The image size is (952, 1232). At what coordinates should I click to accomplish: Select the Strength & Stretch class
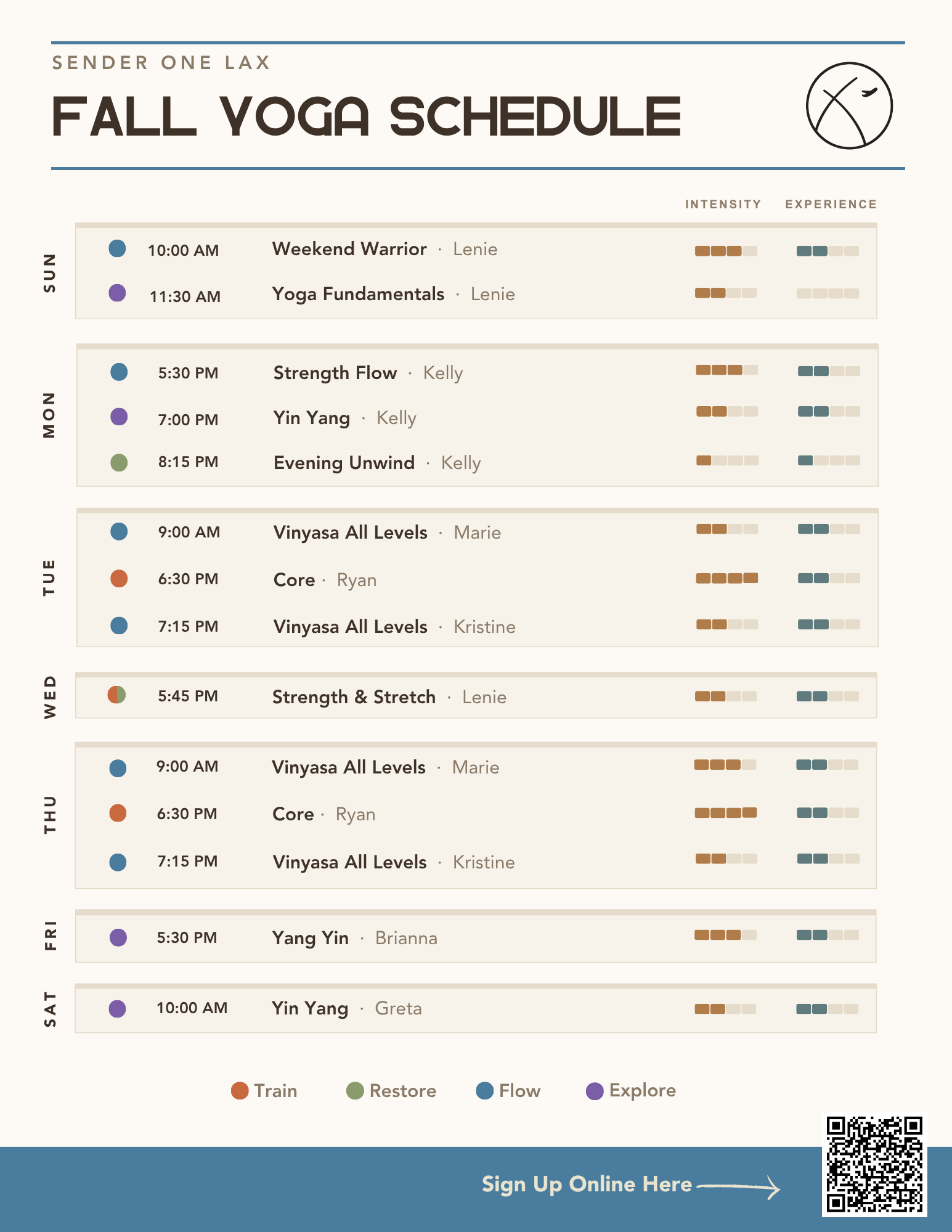[x=354, y=697]
